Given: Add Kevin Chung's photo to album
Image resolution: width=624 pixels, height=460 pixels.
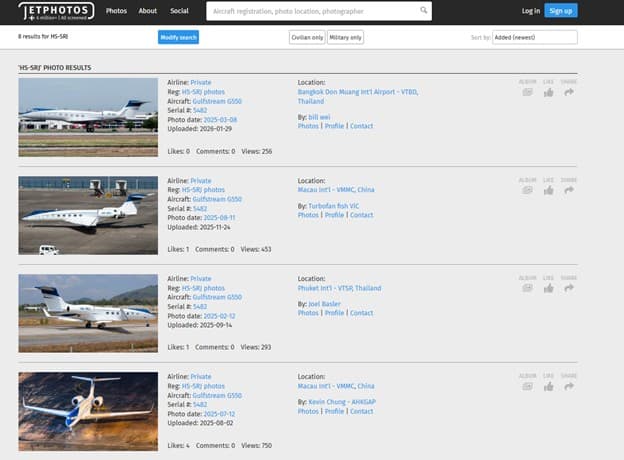Looking at the screenshot, I should coord(527,386).
